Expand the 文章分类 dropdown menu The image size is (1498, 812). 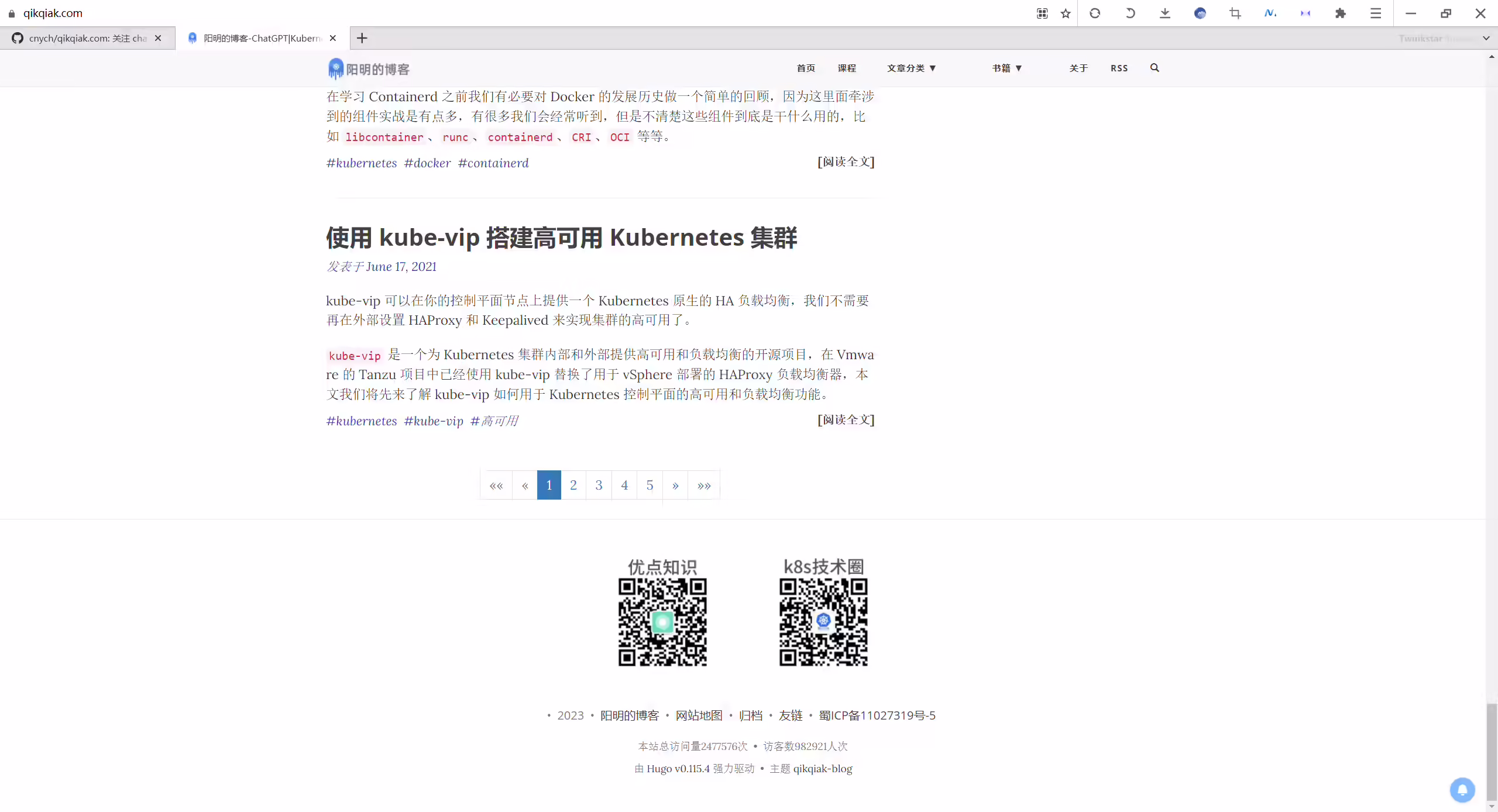911,68
